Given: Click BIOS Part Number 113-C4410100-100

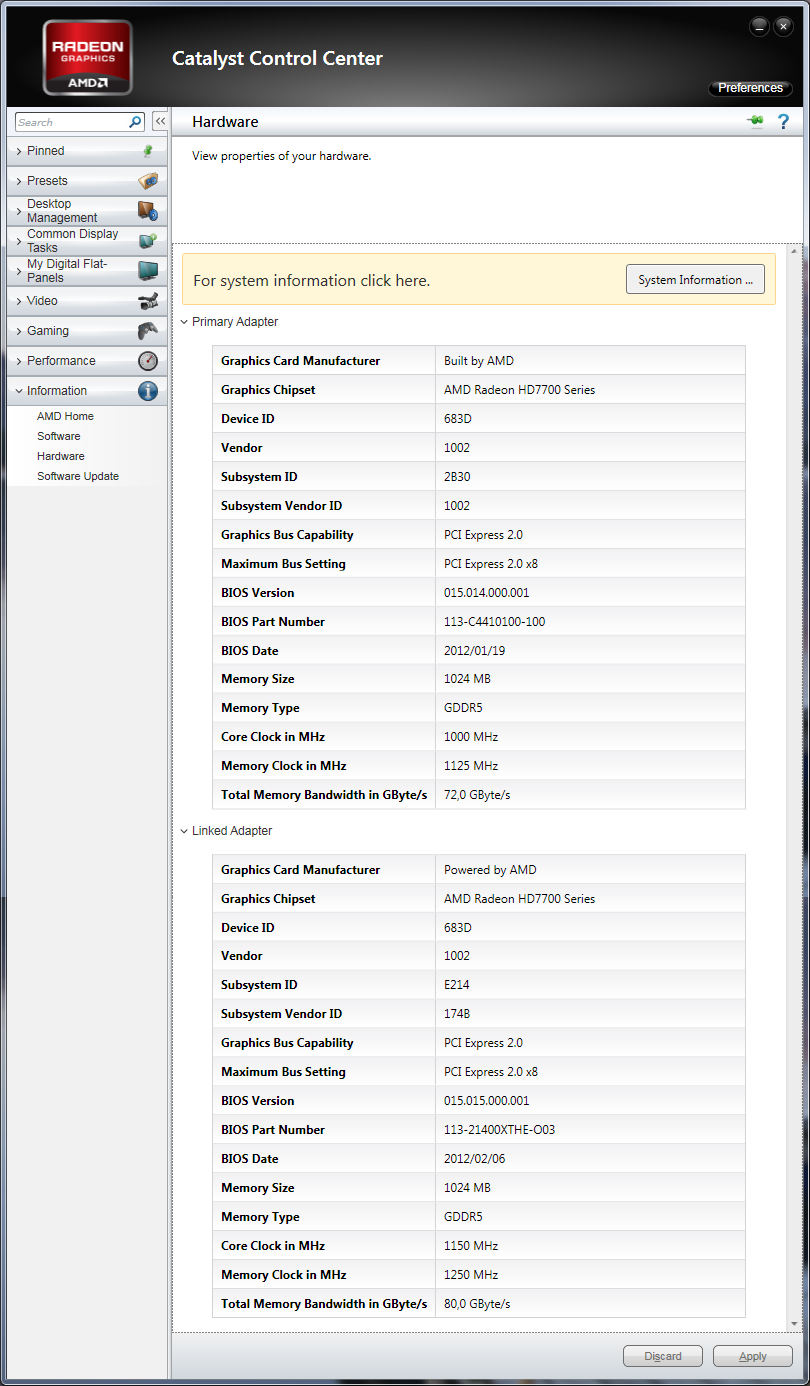Looking at the screenshot, I should pos(494,622).
